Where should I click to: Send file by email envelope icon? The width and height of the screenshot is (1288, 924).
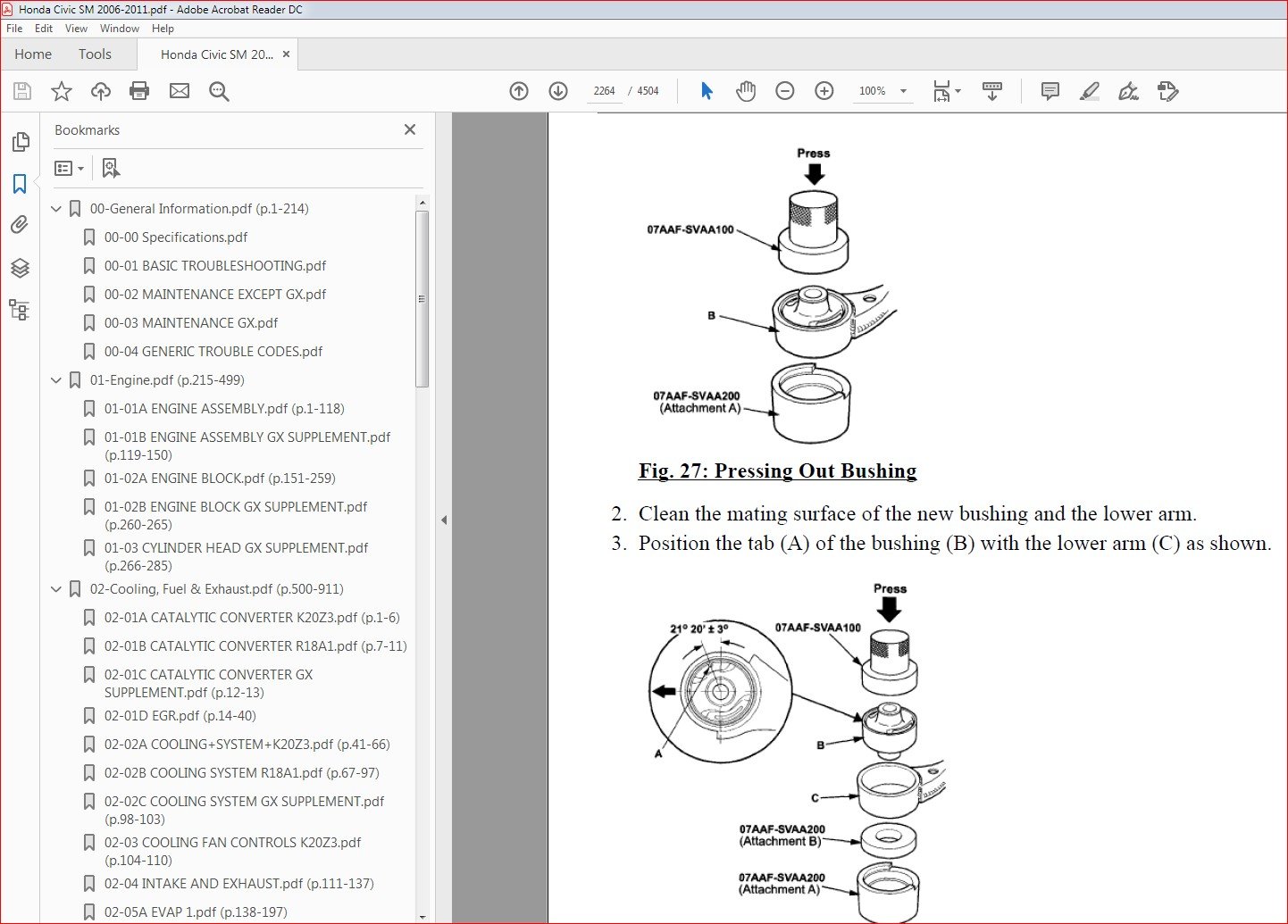[x=180, y=91]
